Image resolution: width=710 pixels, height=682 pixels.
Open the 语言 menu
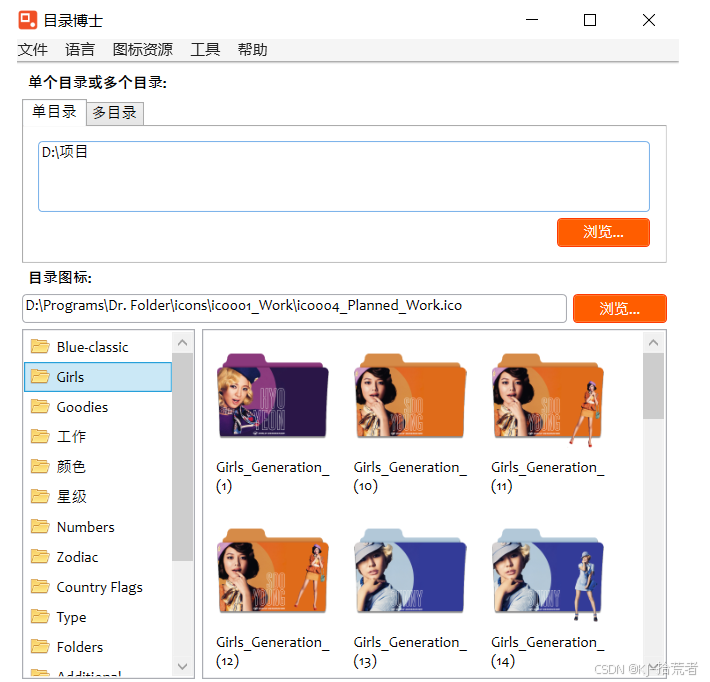(x=80, y=49)
